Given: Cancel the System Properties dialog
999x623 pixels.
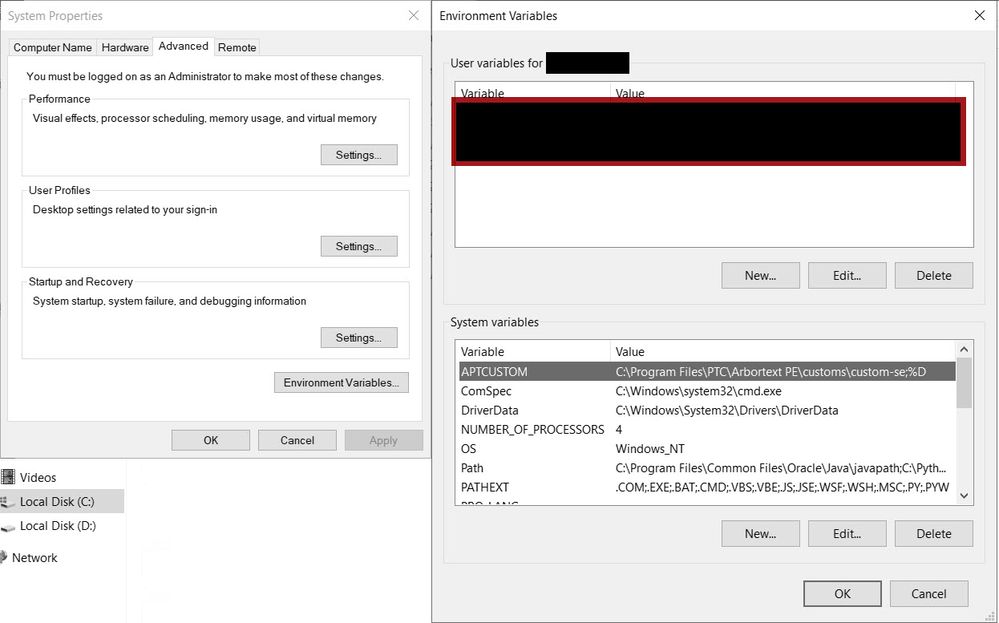Looking at the screenshot, I should click(298, 440).
